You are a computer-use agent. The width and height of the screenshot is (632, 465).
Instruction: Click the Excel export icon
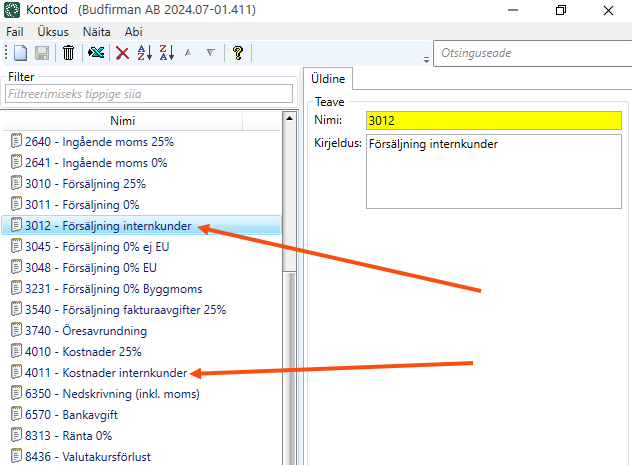[96, 53]
